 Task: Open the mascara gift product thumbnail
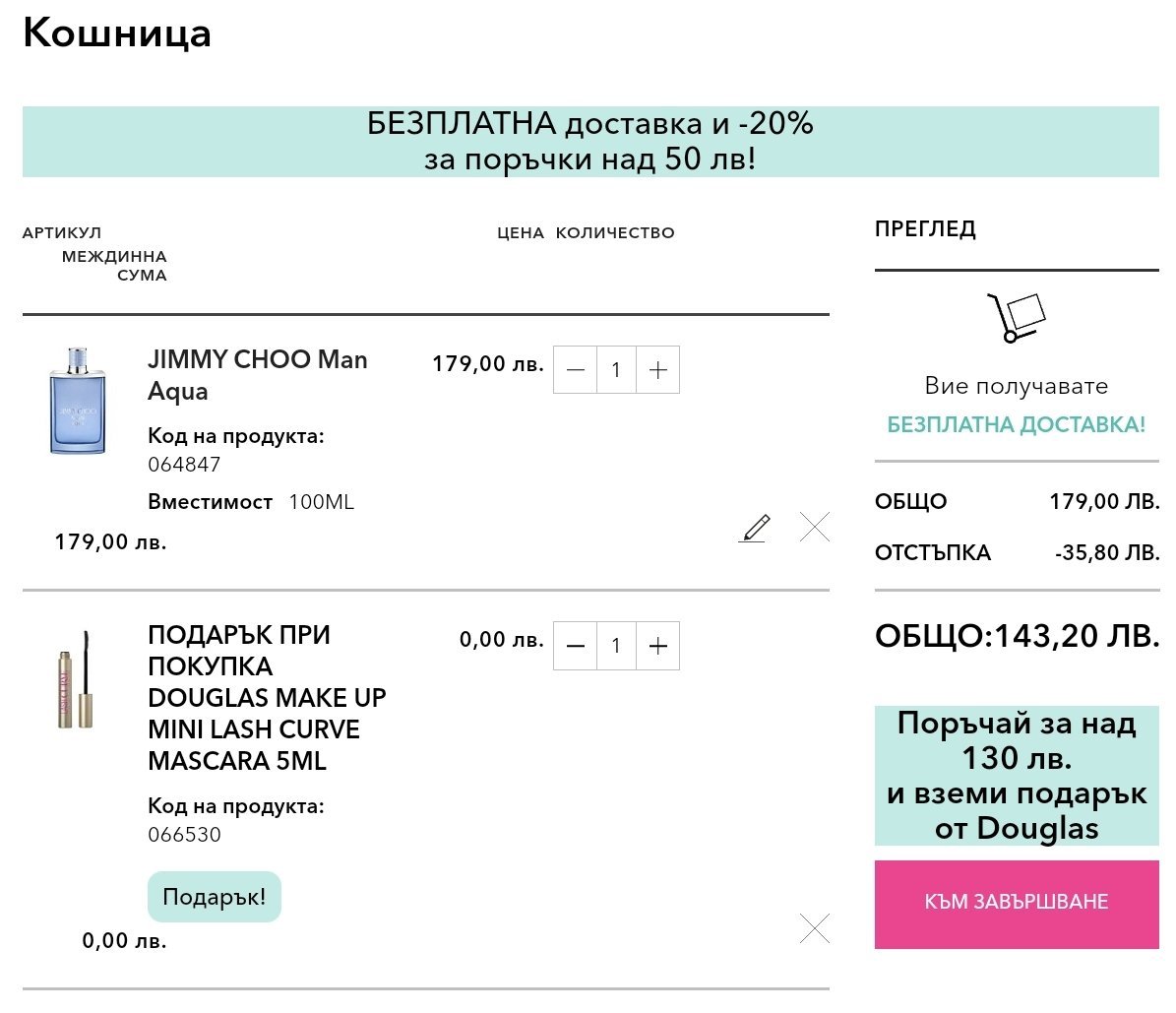point(77,680)
